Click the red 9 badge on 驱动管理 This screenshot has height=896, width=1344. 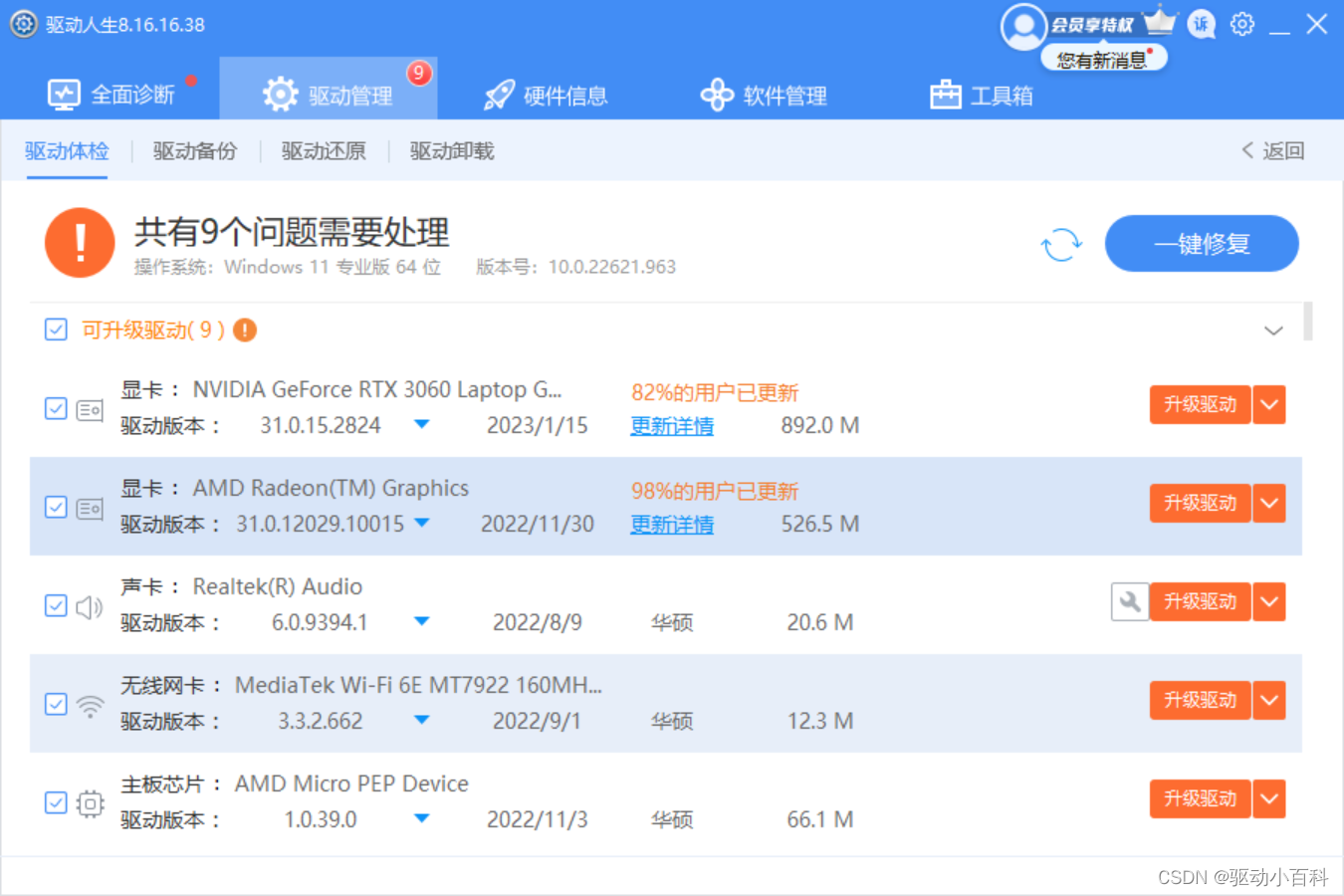tap(419, 73)
